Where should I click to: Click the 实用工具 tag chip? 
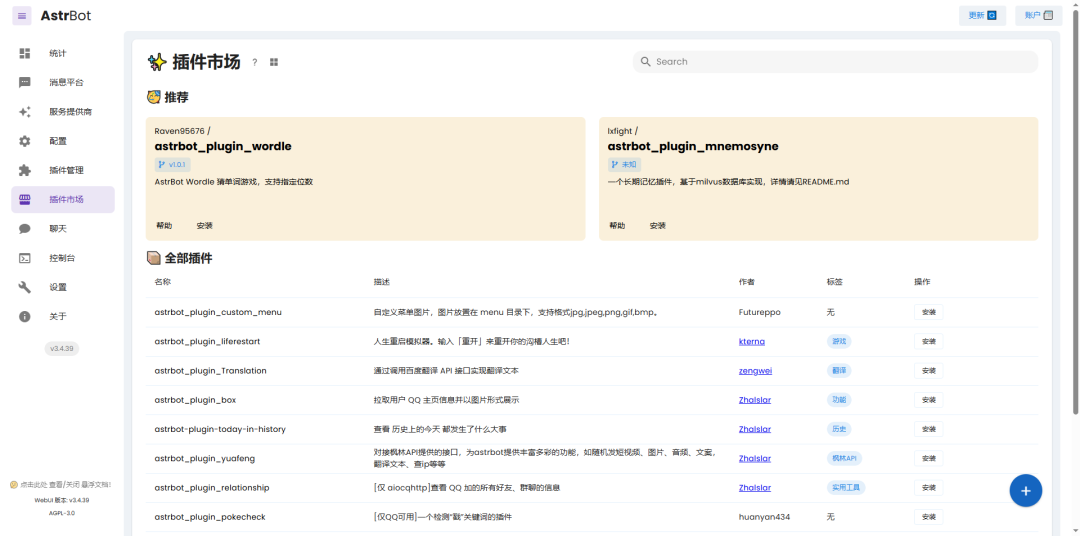pos(846,487)
